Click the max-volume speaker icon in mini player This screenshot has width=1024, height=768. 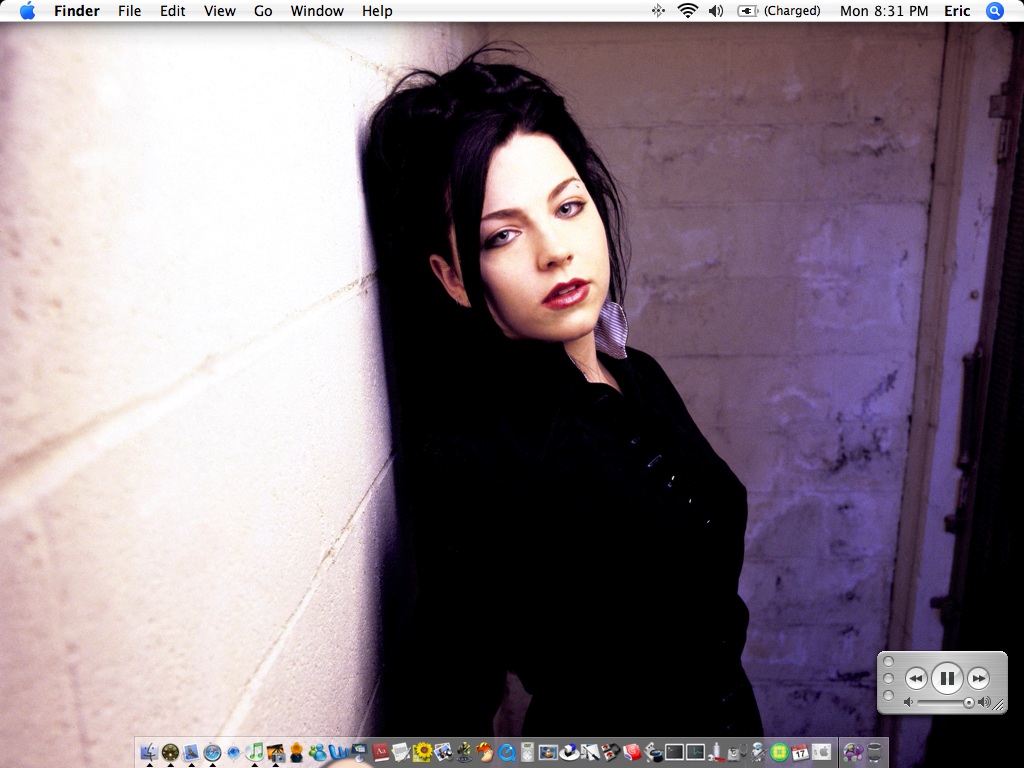coord(985,703)
